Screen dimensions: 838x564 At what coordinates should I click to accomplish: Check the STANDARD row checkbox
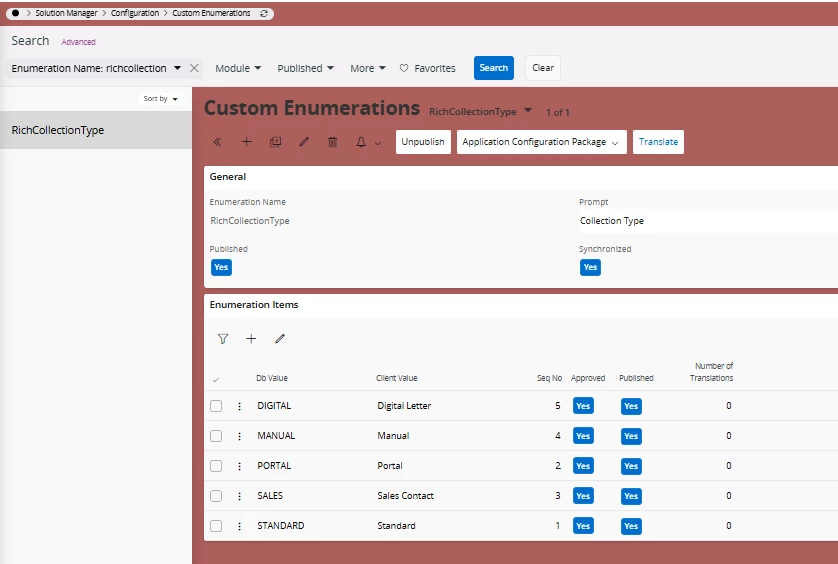[216, 526]
